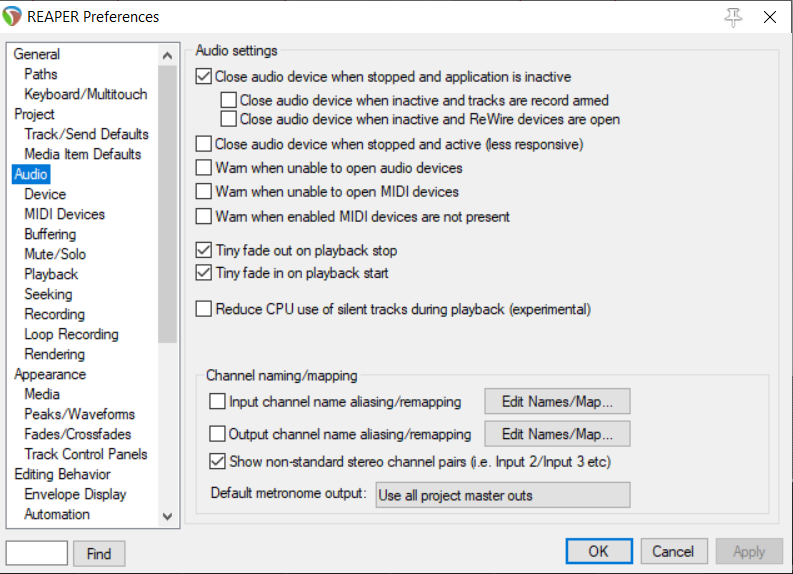Toggle 'Reduce CPU use of silent tracks'
The width and height of the screenshot is (793, 574).
pos(205,309)
